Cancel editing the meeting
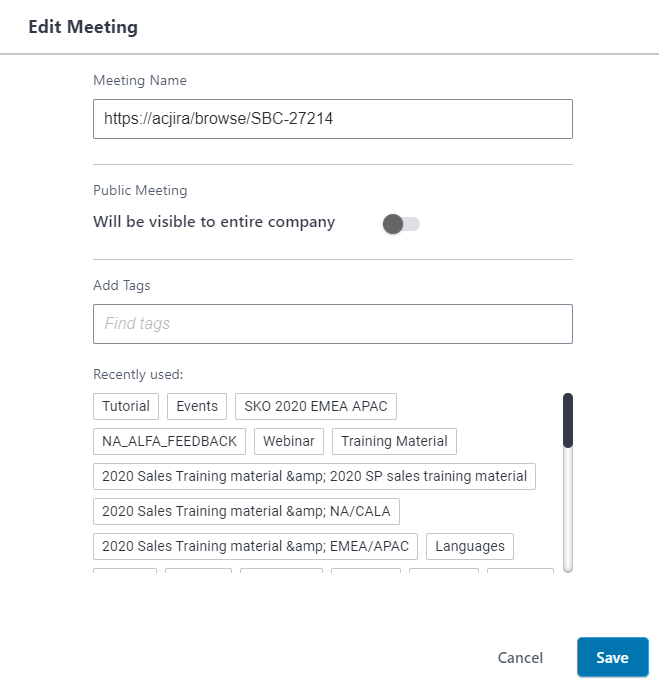Viewport: 659px width, 687px height. pos(520,657)
